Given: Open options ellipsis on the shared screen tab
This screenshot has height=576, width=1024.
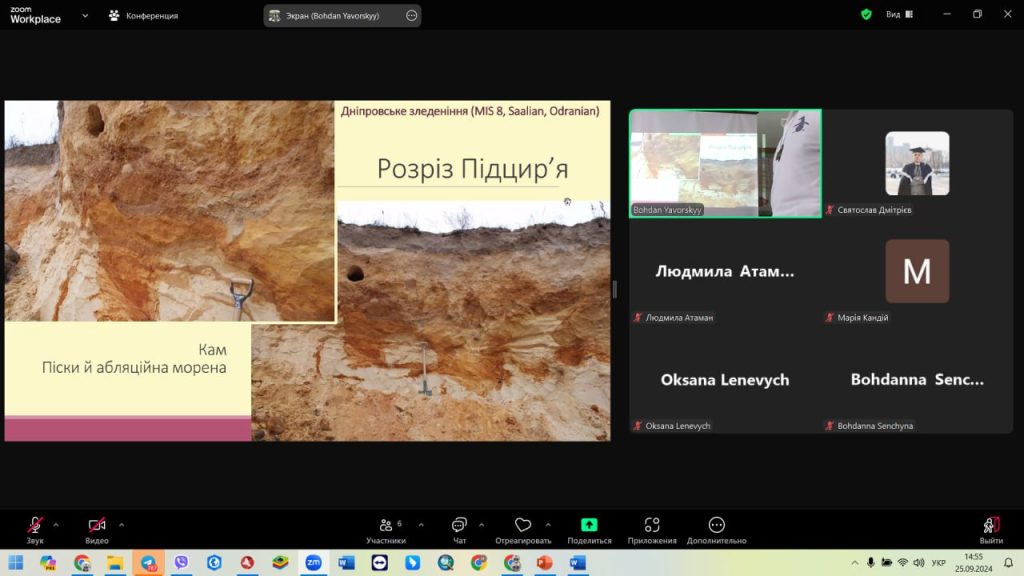Looking at the screenshot, I should pyautogui.click(x=412, y=16).
